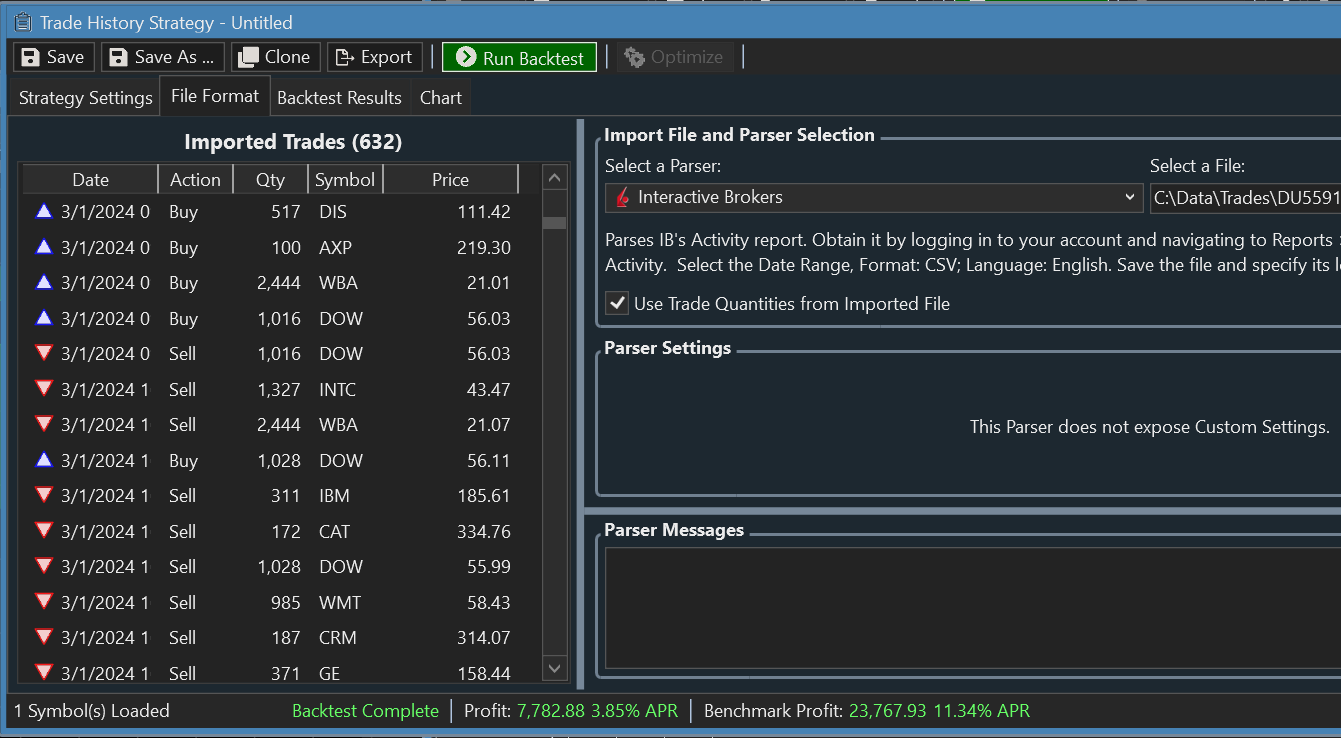This screenshot has width=1341, height=738.
Task: Click the price 111.42
Action: [x=484, y=212]
